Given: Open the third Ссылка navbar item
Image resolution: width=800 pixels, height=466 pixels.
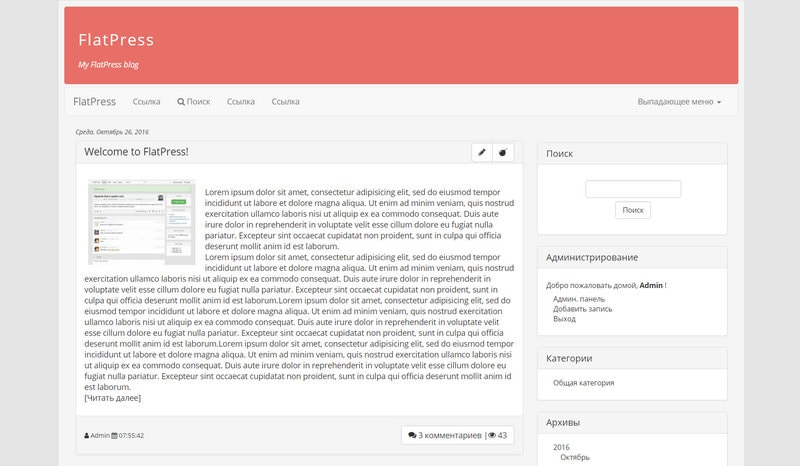Looking at the screenshot, I should coord(285,102).
